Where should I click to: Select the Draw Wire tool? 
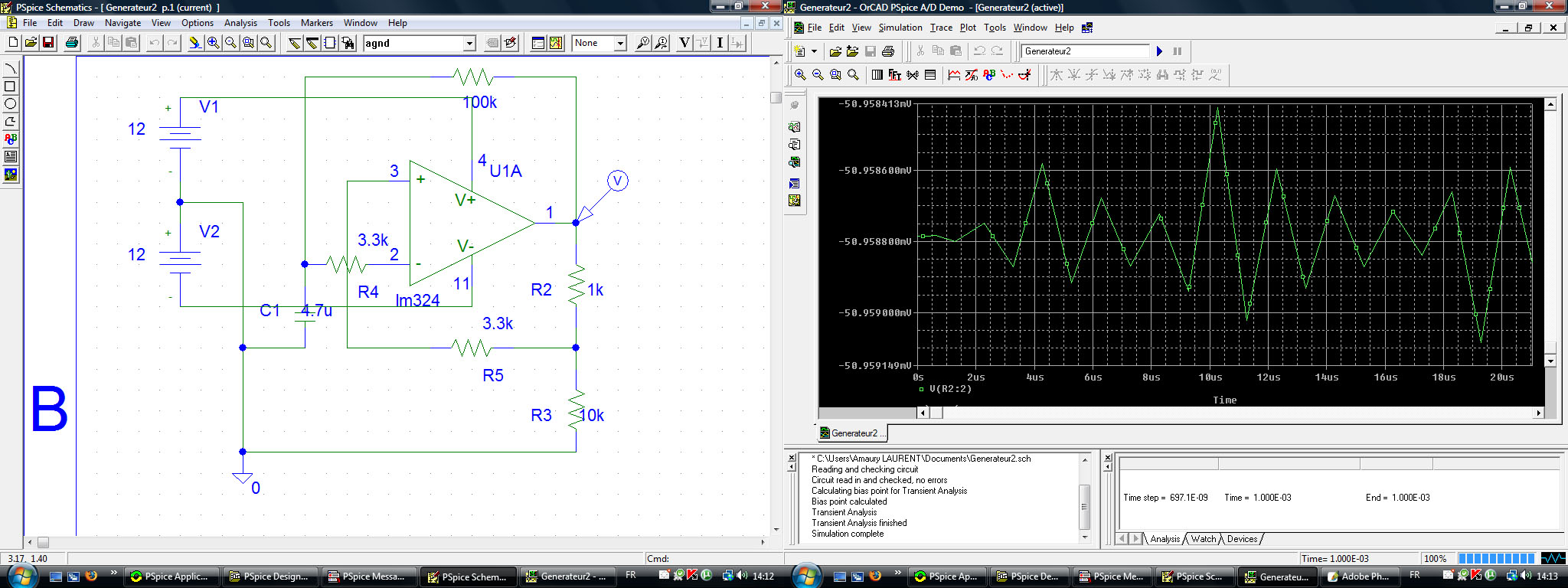tap(295, 44)
